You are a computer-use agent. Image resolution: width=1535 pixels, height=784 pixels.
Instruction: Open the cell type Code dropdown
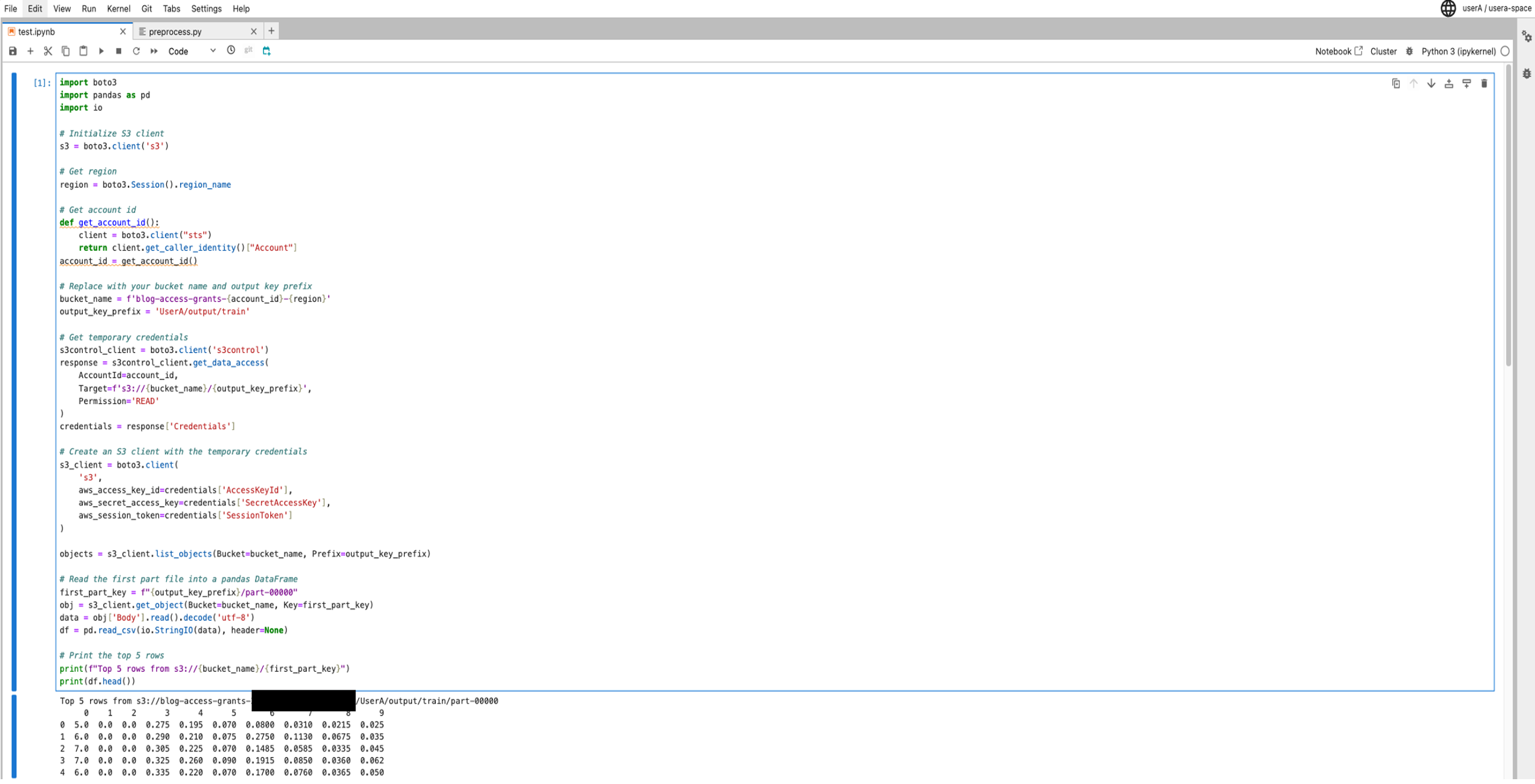pyautogui.click(x=191, y=51)
